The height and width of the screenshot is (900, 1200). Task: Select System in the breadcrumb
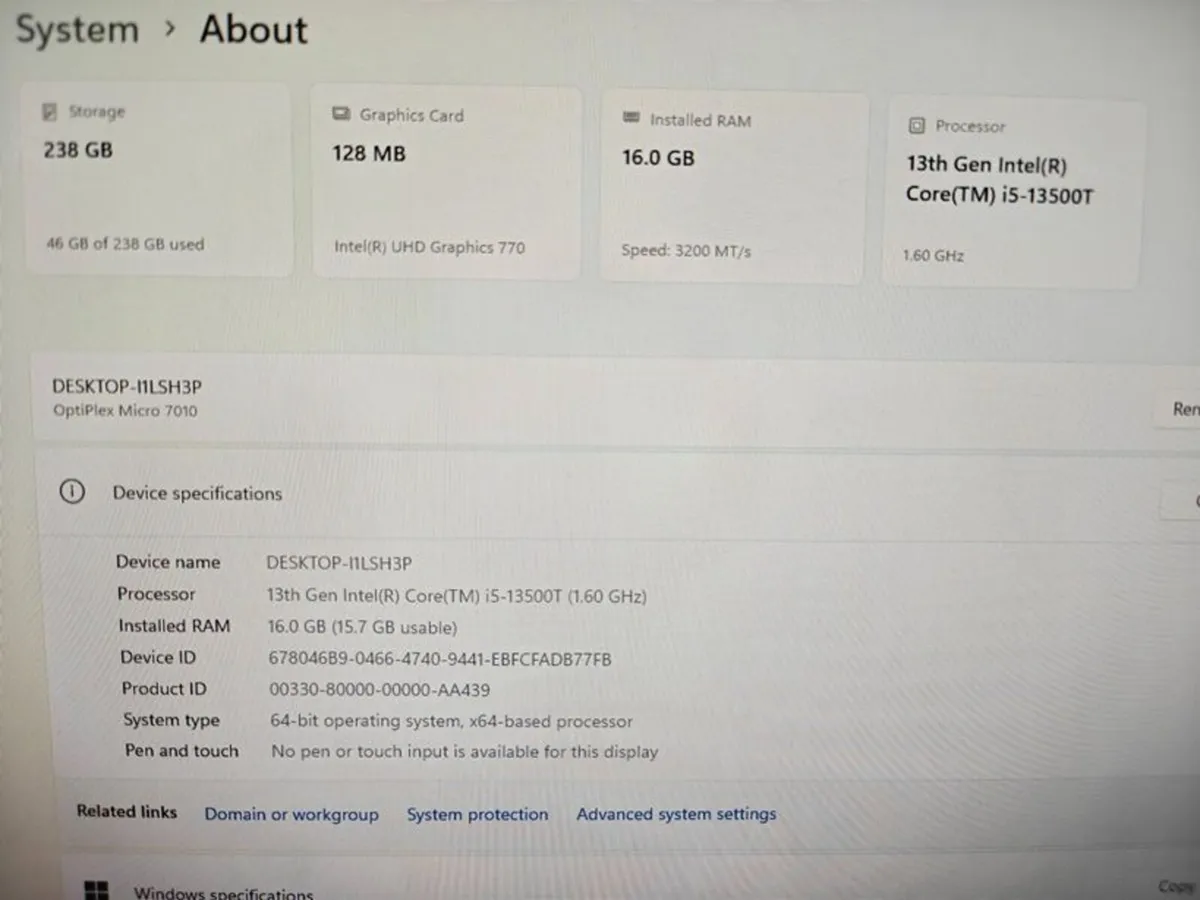[77, 29]
